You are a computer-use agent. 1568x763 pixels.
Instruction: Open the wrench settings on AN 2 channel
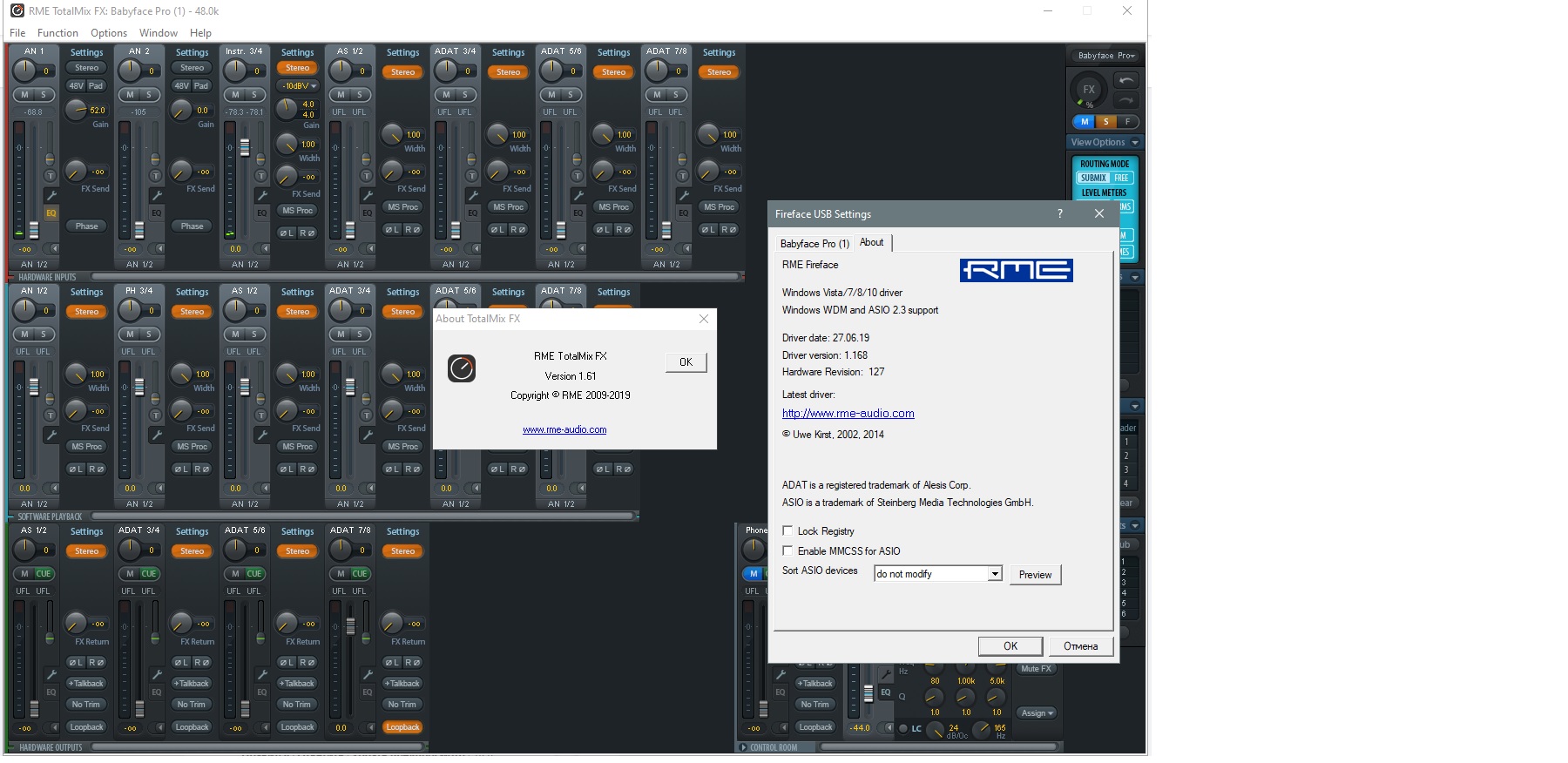pyautogui.click(x=157, y=195)
